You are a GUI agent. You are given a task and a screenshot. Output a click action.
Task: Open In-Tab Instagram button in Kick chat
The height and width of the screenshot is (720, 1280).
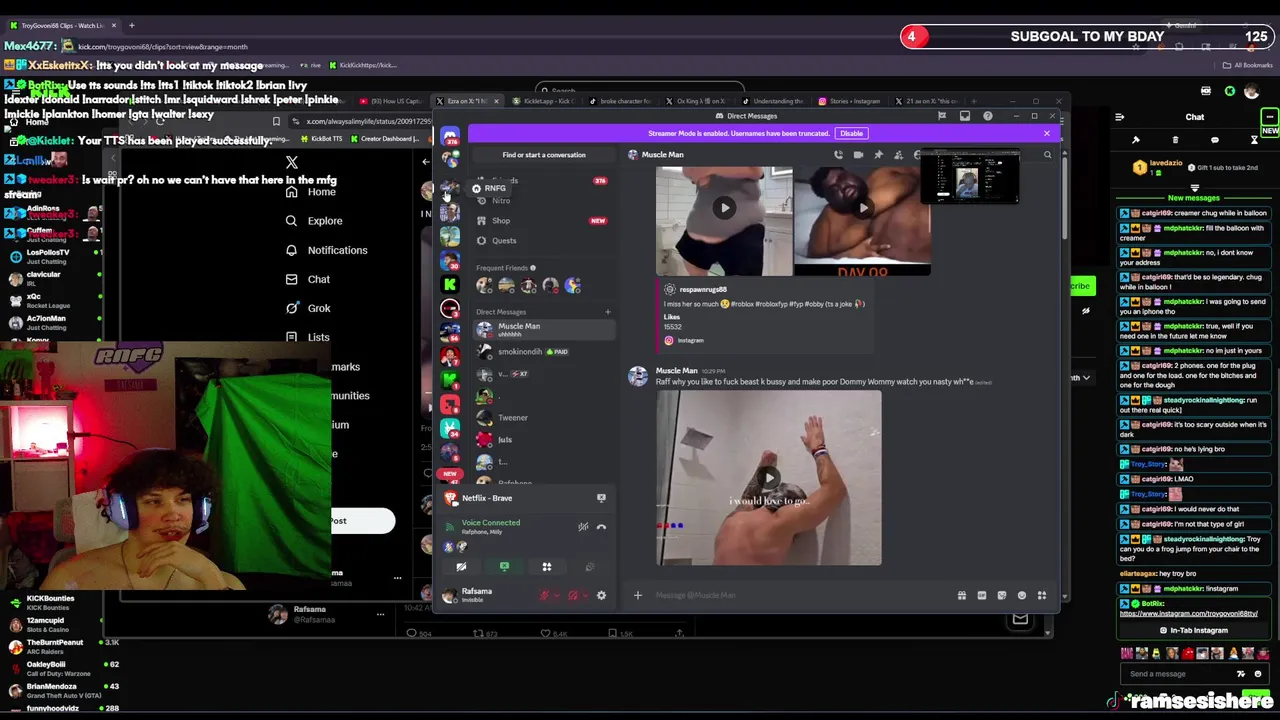(x=1193, y=631)
